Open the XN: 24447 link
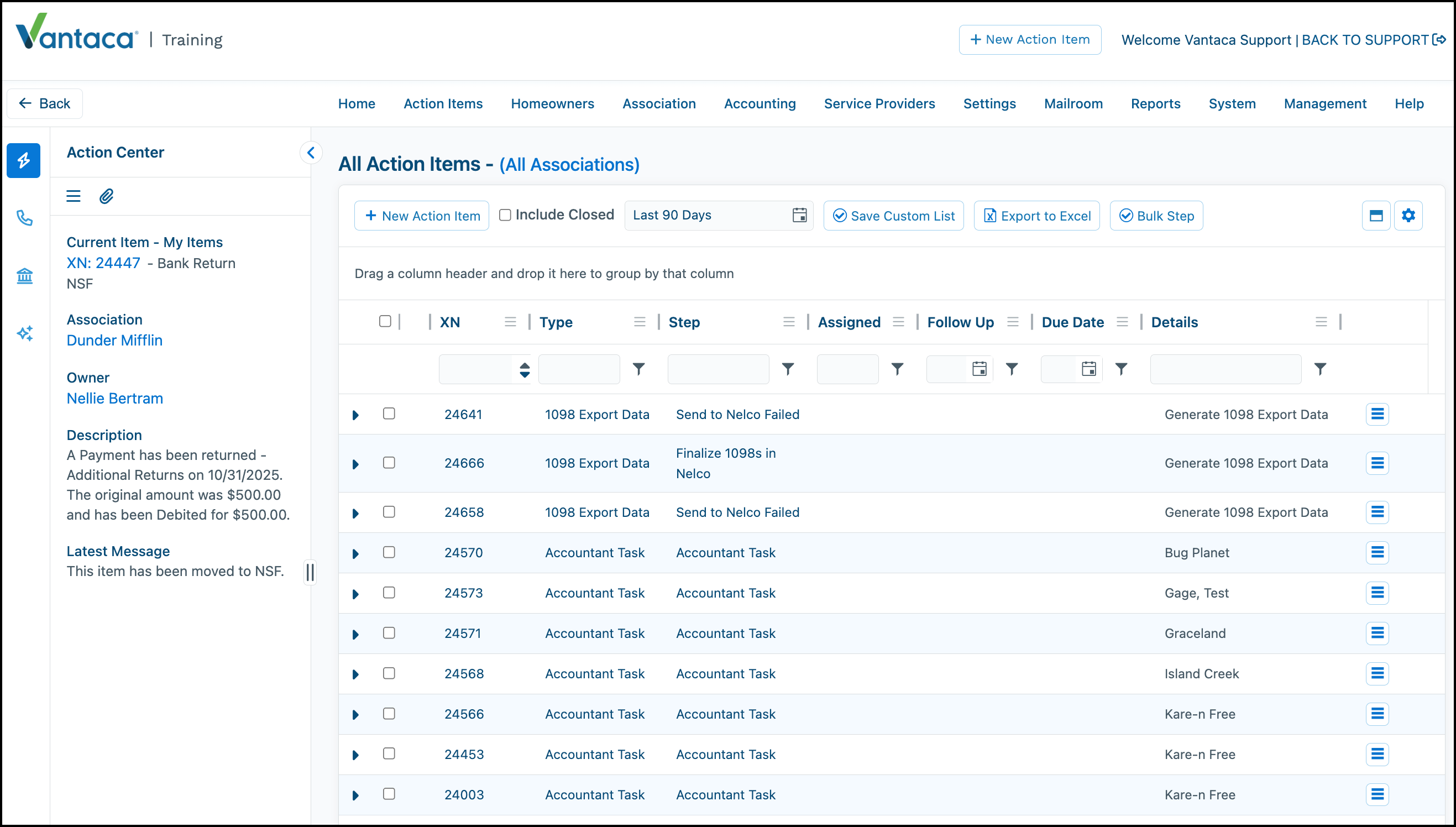The height and width of the screenshot is (827, 1456). tap(103, 263)
